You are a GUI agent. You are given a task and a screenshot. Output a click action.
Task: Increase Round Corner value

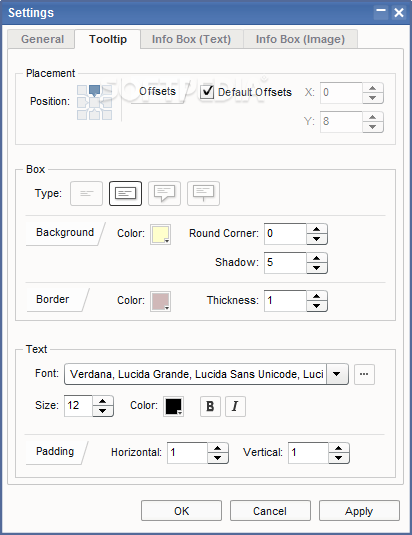coord(317,229)
